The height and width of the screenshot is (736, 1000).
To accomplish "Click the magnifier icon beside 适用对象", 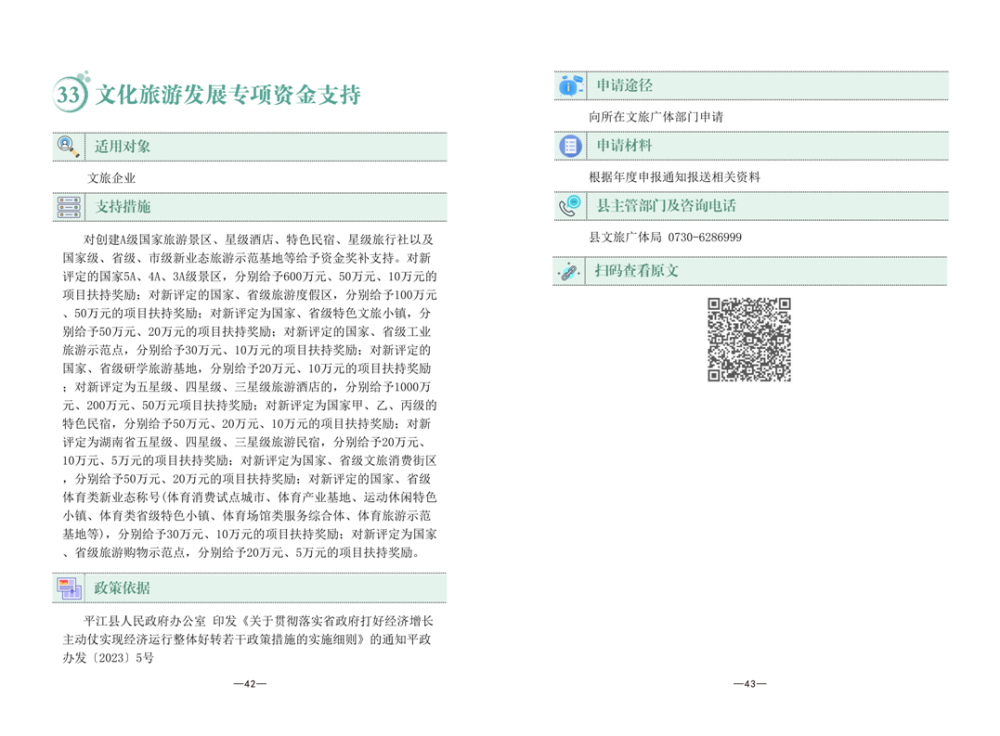I will 69,146.
